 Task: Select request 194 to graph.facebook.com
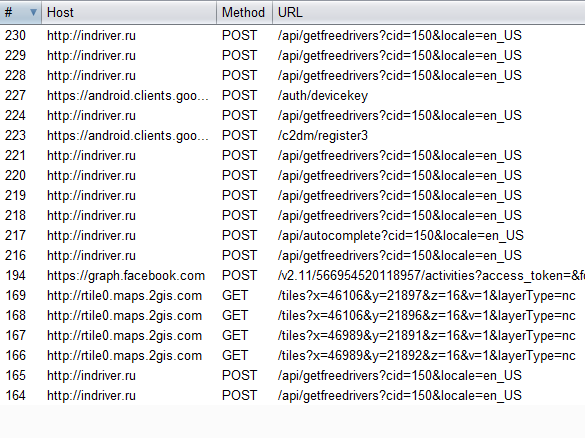pos(292,276)
